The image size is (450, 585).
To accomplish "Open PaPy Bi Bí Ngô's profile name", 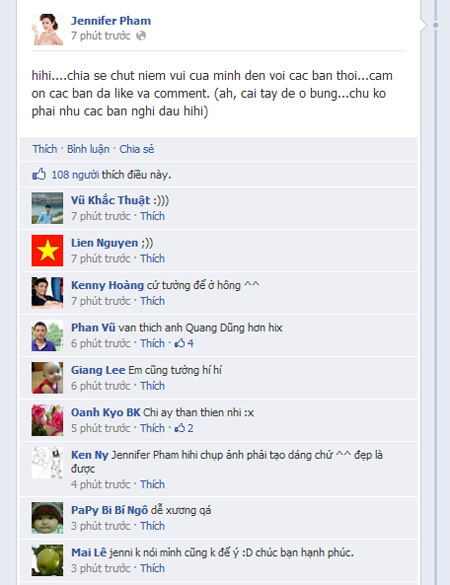I will coord(109,510).
